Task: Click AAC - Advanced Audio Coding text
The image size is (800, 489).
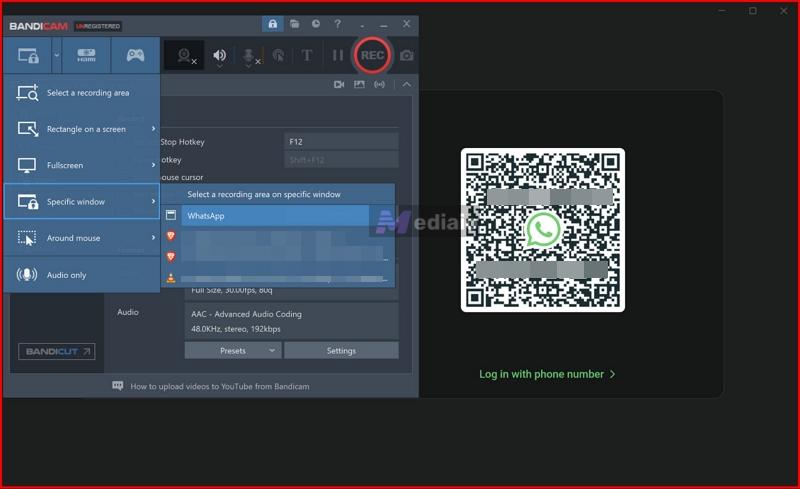Action: pos(246,314)
